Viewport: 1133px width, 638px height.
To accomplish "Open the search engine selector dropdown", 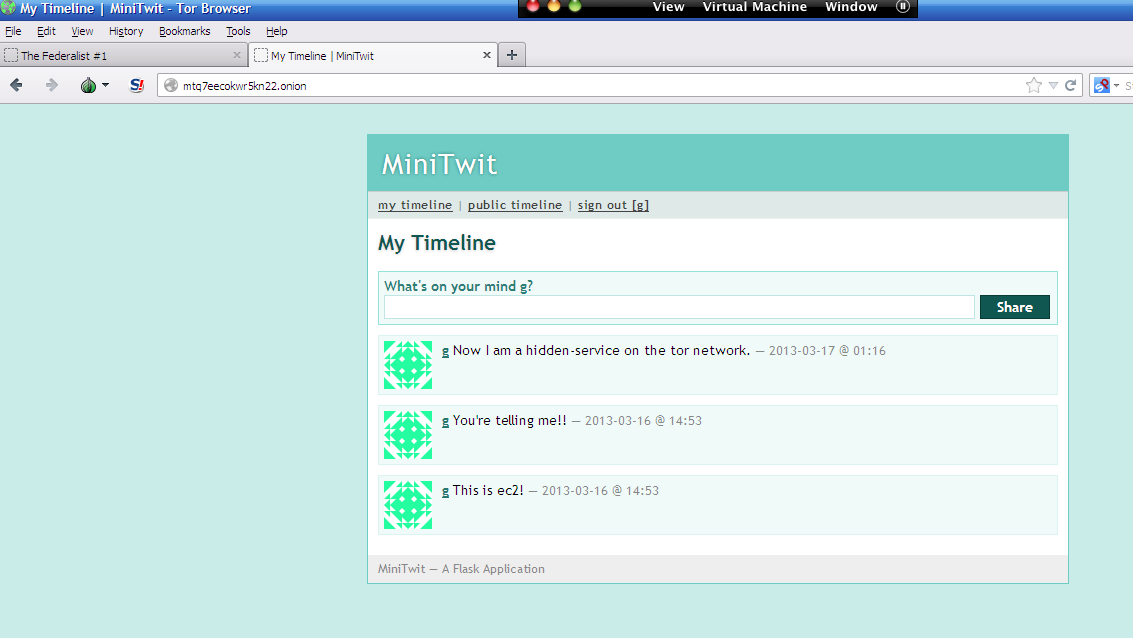I will [x=1116, y=86].
